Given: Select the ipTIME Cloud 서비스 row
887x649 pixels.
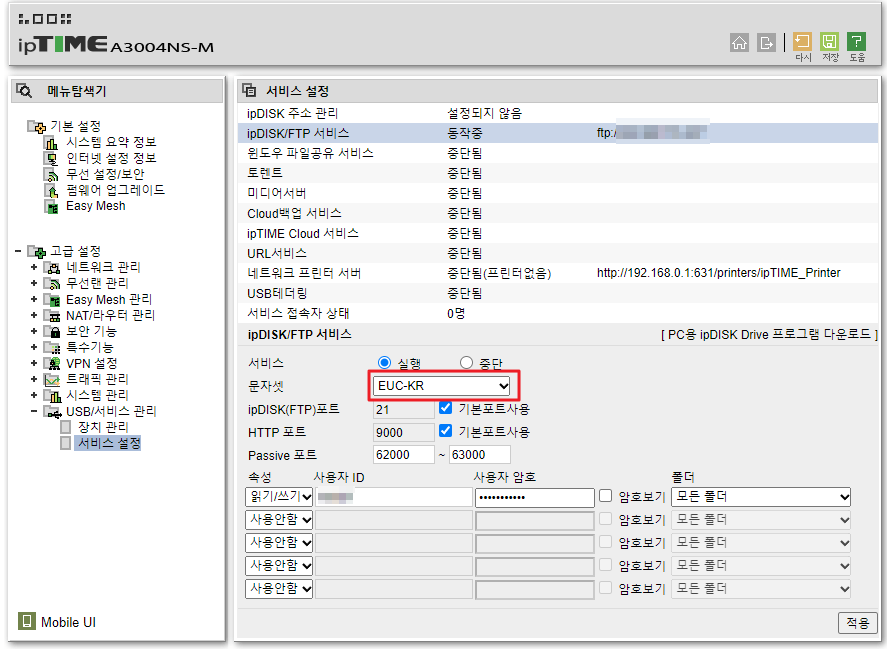Looking at the screenshot, I should [x=558, y=234].
